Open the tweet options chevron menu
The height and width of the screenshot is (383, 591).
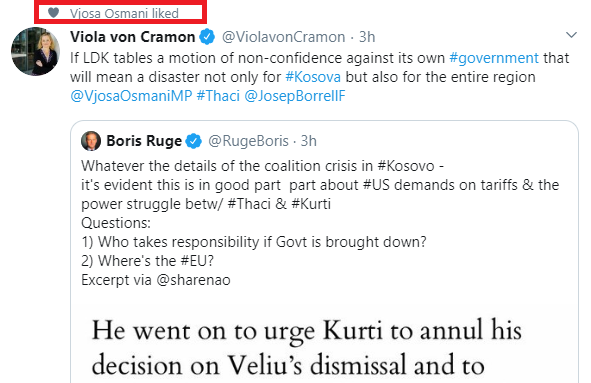click(x=571, y=35)
